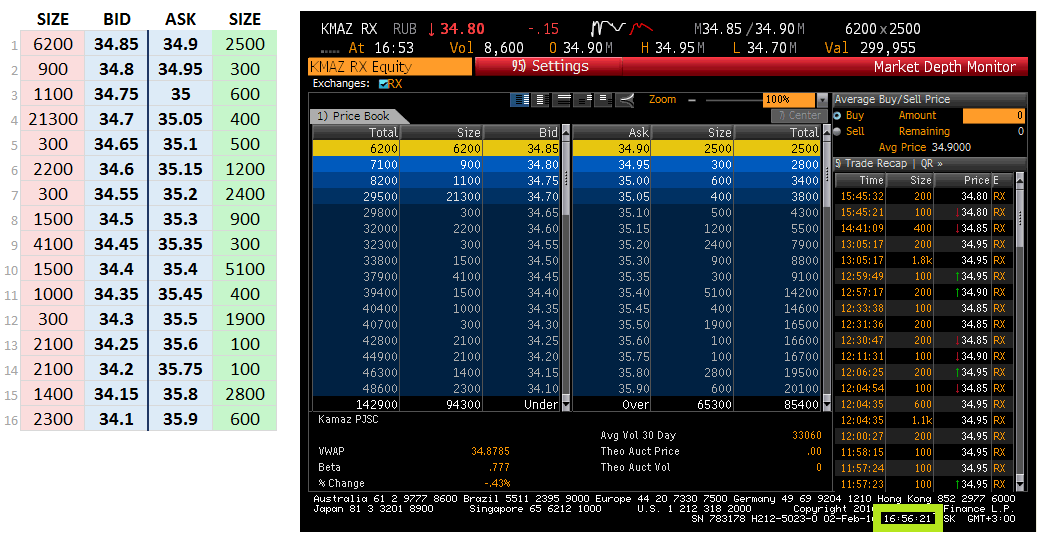The image size is (1040, 536).
Task: Click 21300 in the left table's pink size column
Action: pos(53,119)
